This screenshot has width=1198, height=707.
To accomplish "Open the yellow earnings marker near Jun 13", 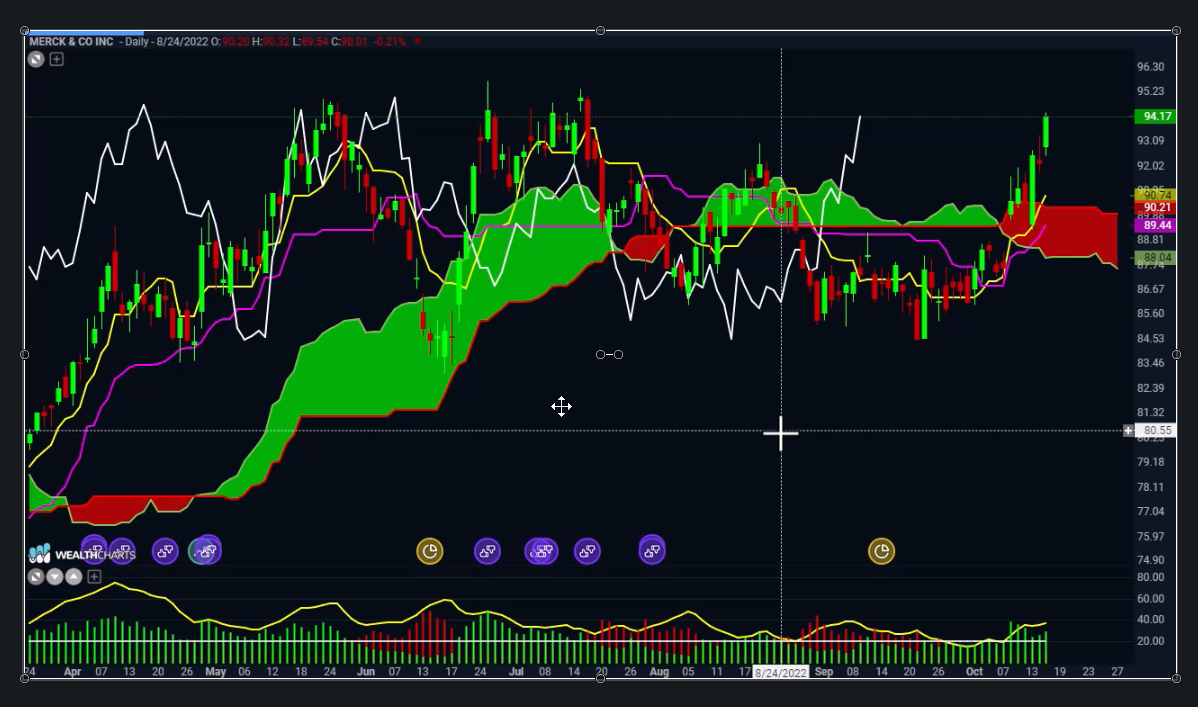I will (x=429, y=551).
